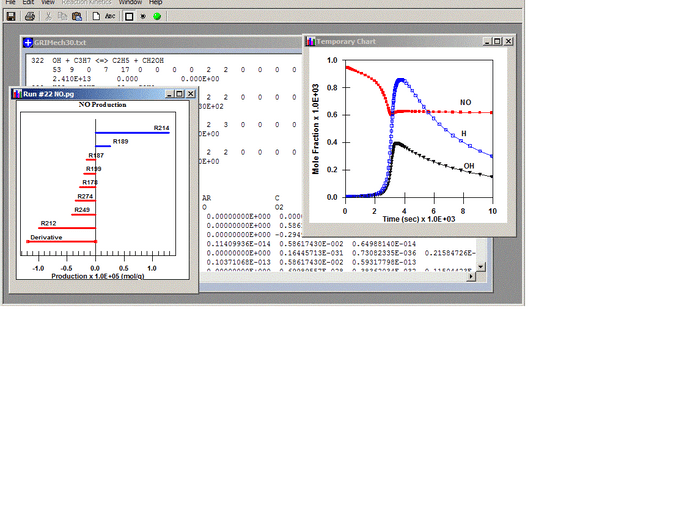The image size is (690, 518).
Task: Select the R189 blue bar in NO Production chart
Action: [x=103, y=146]
